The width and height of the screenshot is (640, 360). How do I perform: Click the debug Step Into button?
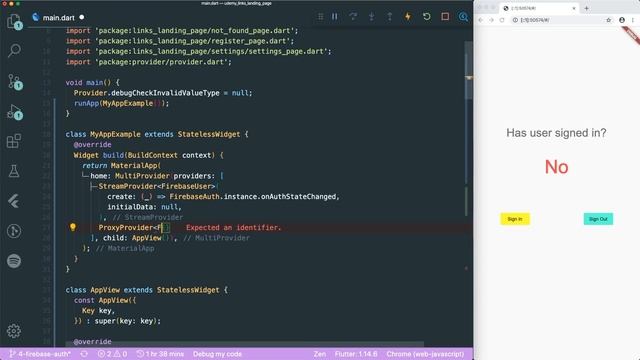pyautogui.click(x=371, y=17)
